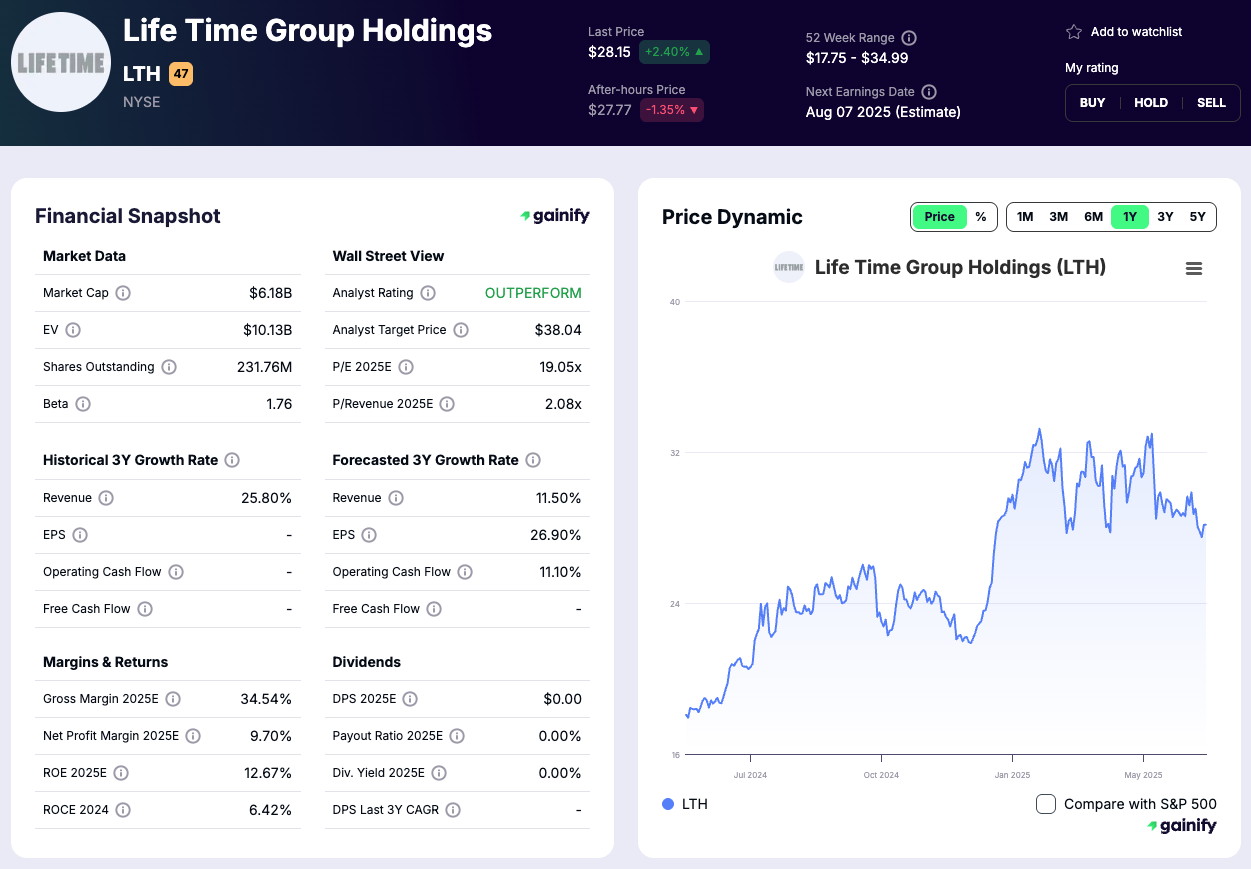This screenshot has width=1251, height=869.
Task: Click info icon next to ROE 2025E
Action: point(121,773)
